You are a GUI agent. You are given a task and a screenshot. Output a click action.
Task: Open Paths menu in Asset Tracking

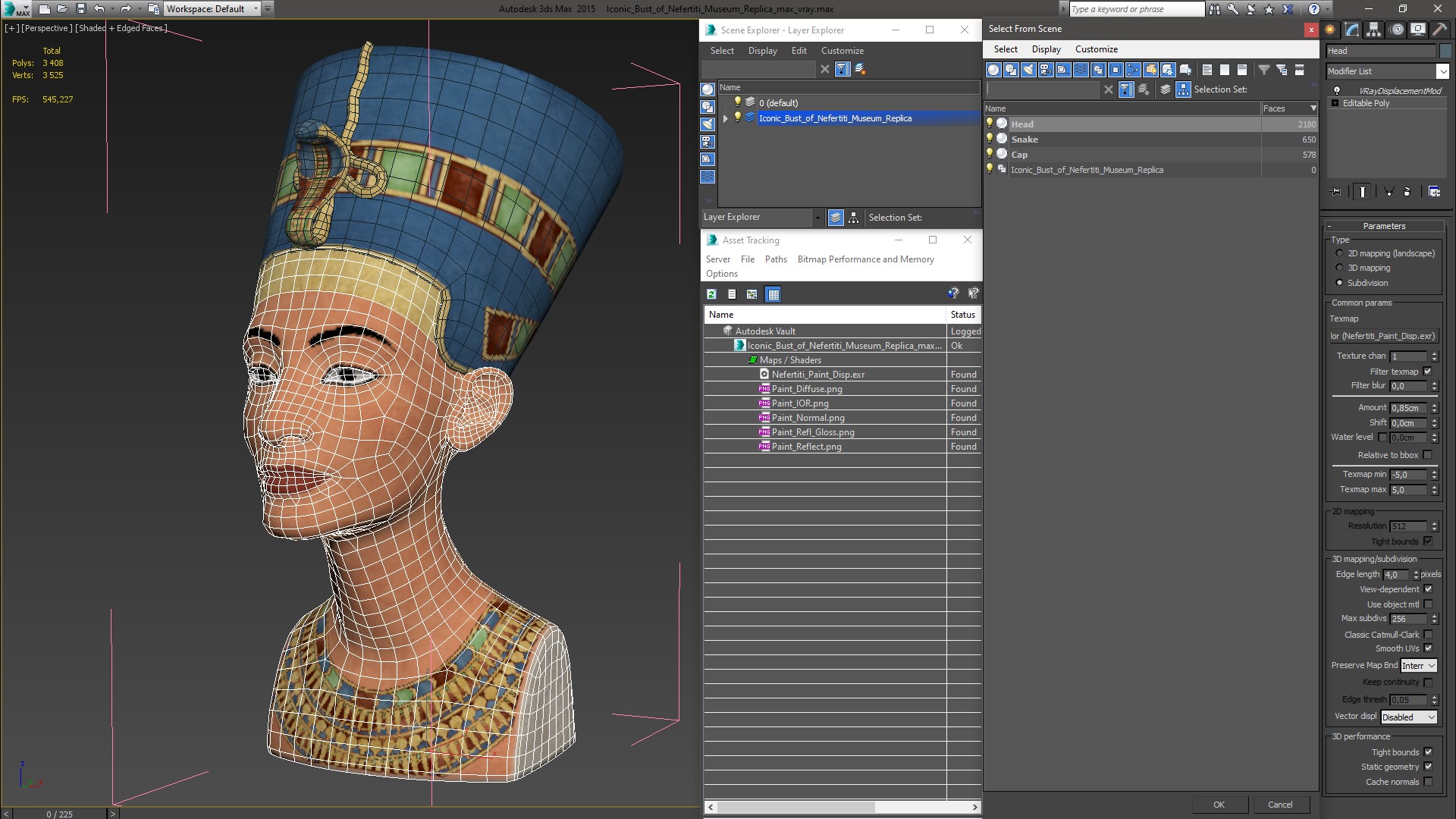pos(775,259)
